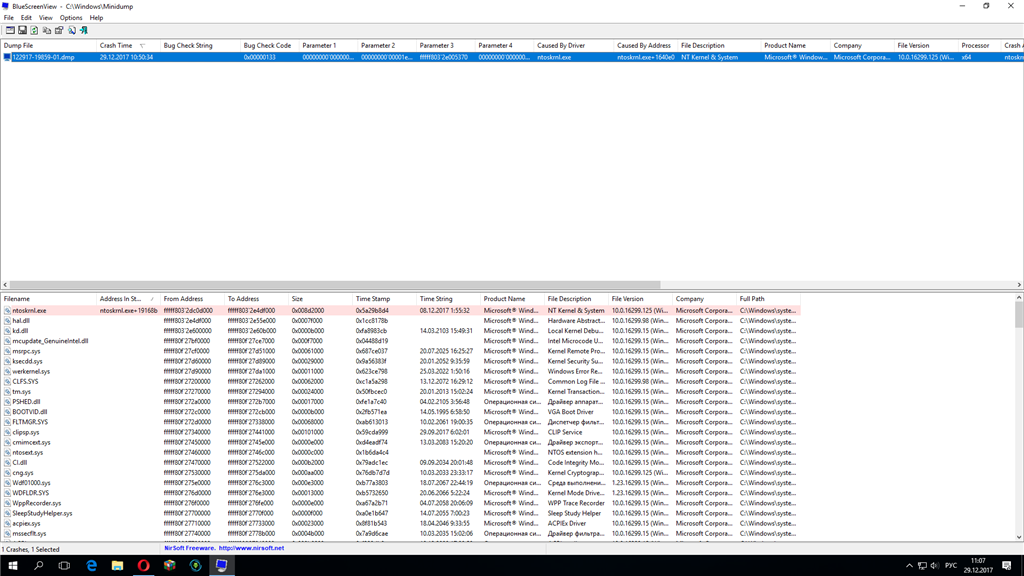Sort by Processor column header
Viewport: 1024px width, 576px height.
pyautogui.click(x=980, y=46)
